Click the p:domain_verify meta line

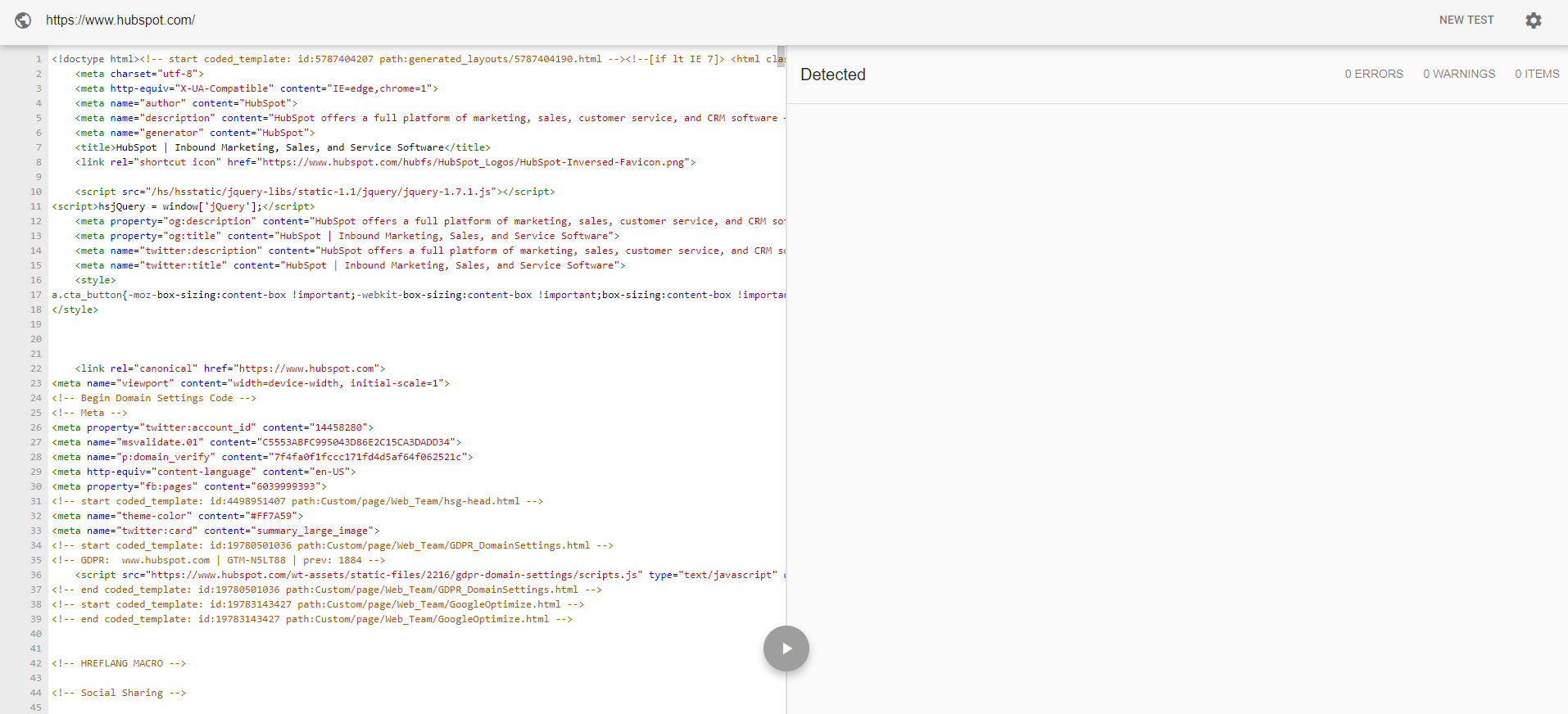point(262,457)
